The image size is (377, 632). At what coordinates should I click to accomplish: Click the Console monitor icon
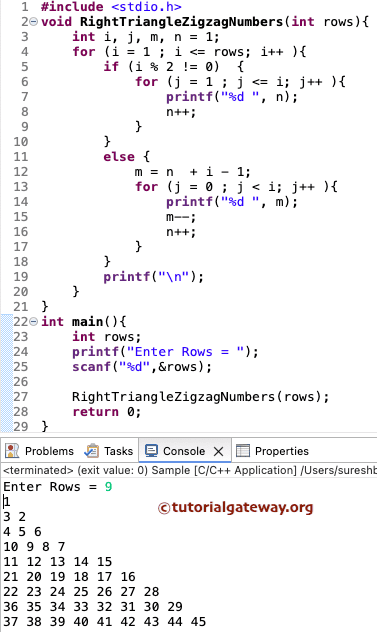pos(151,451)
